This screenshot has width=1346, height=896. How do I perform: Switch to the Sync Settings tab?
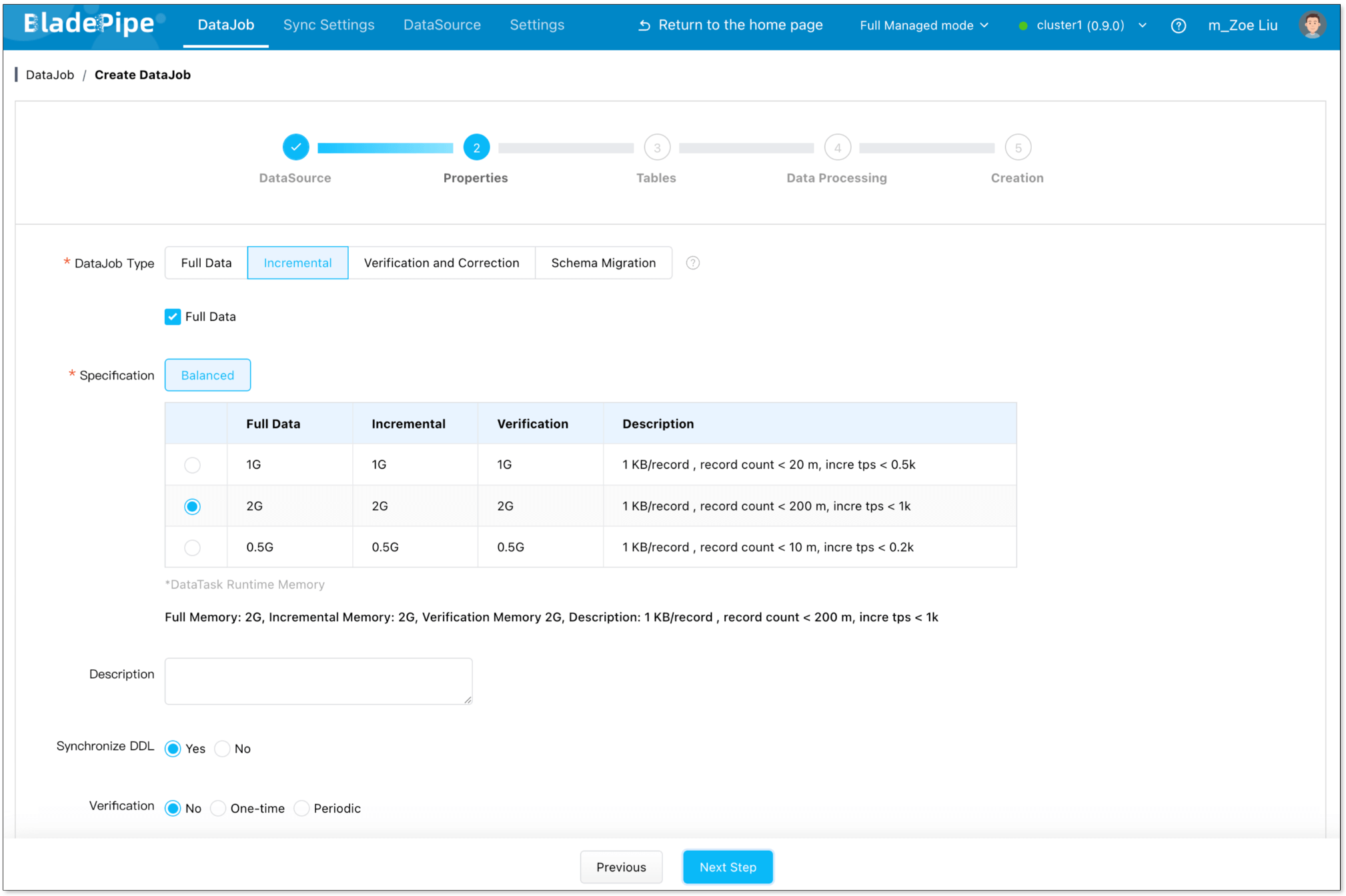(328, 25)
